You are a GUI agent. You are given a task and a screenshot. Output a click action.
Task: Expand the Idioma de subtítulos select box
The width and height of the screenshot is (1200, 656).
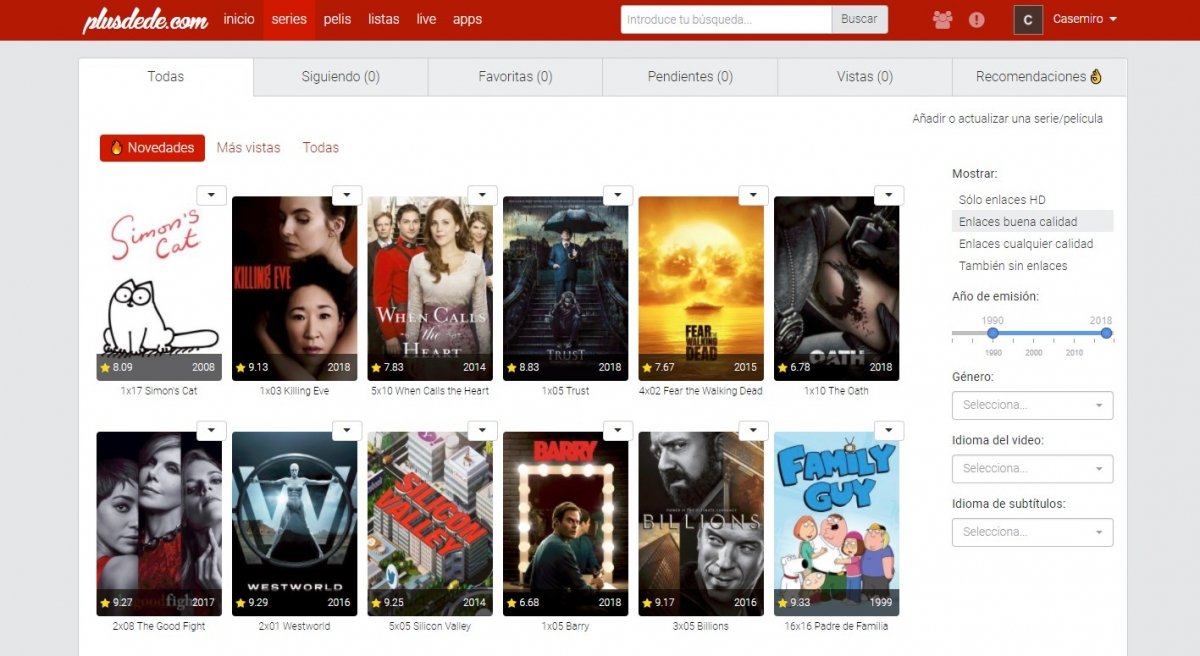(x=1032, y=532)
